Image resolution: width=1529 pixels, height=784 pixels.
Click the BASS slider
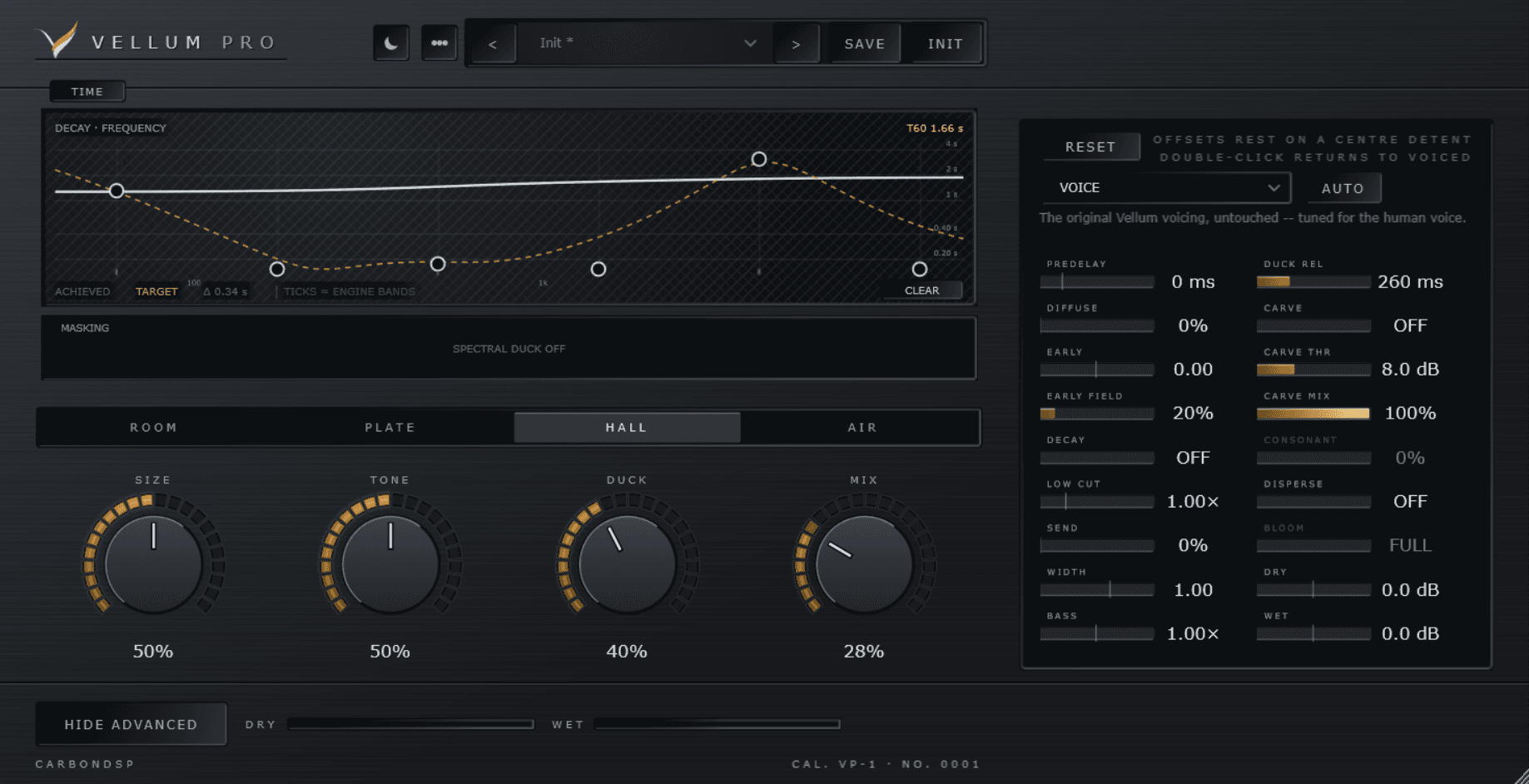pyautogui.click(x=1097, y=634)
